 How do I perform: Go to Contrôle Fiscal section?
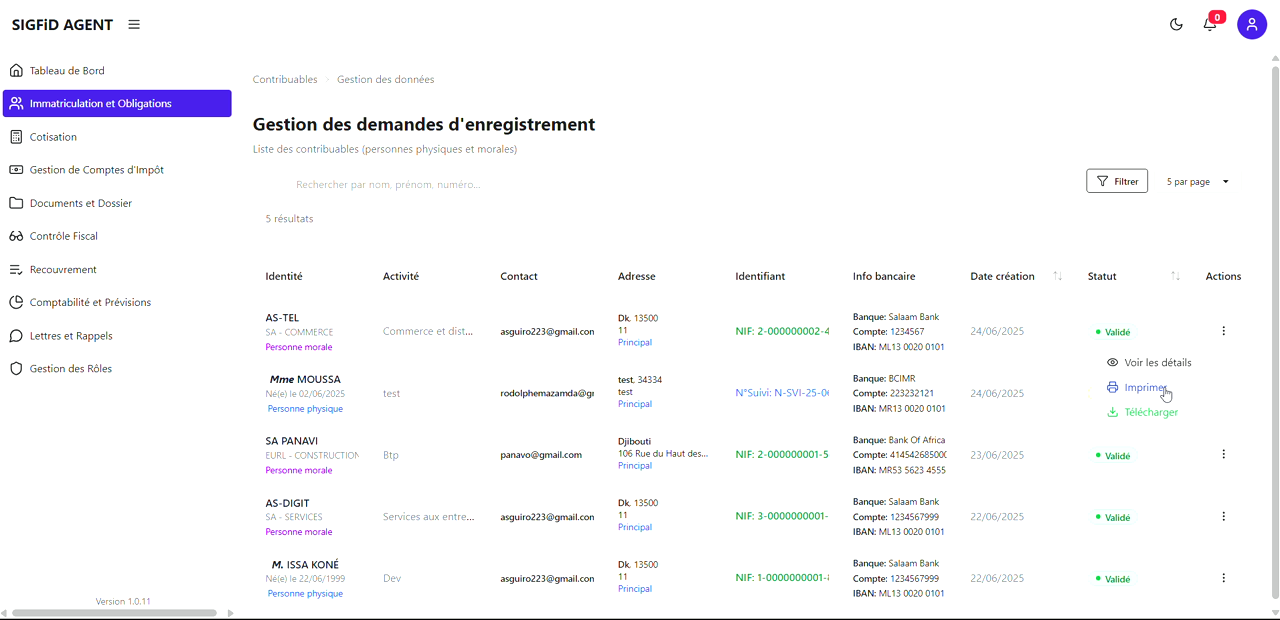(x=64, y=237)
